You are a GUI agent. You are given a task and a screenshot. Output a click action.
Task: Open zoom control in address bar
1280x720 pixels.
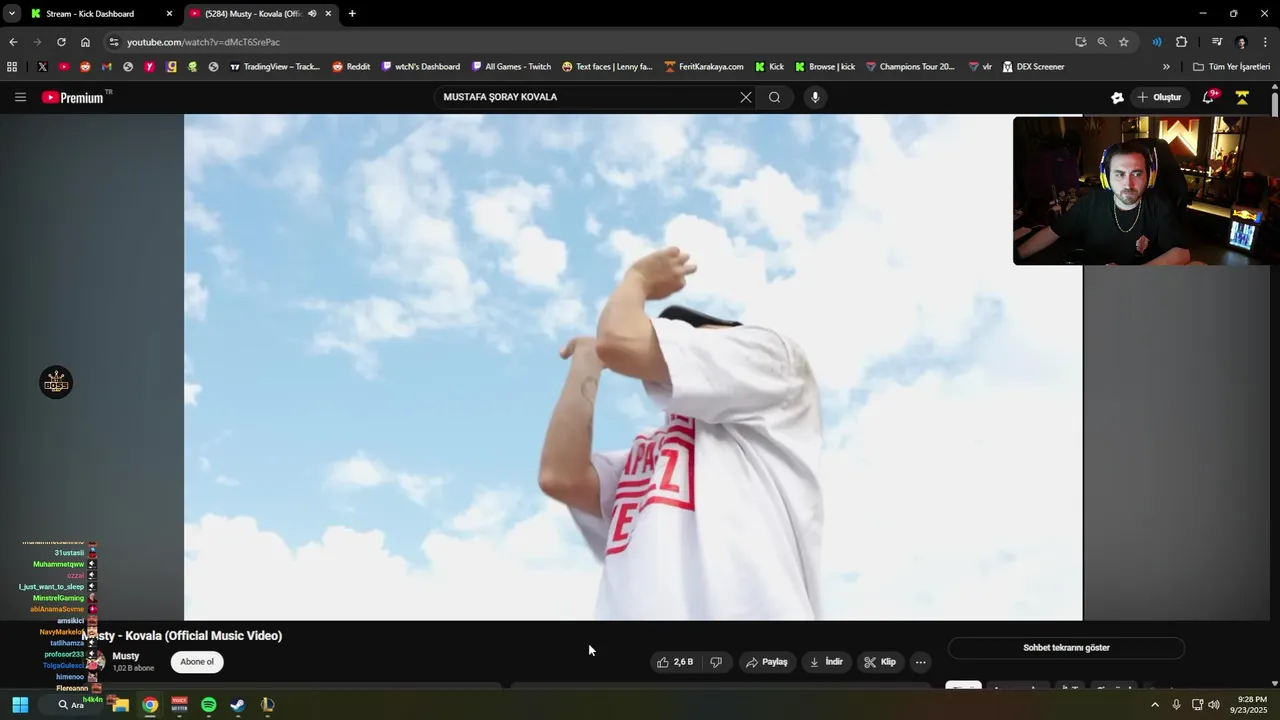tap(1102, 42)
